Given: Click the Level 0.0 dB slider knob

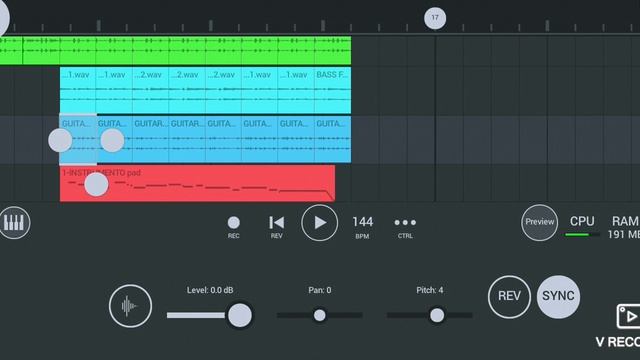Looking at the screenshot, I should click(240, 315).
